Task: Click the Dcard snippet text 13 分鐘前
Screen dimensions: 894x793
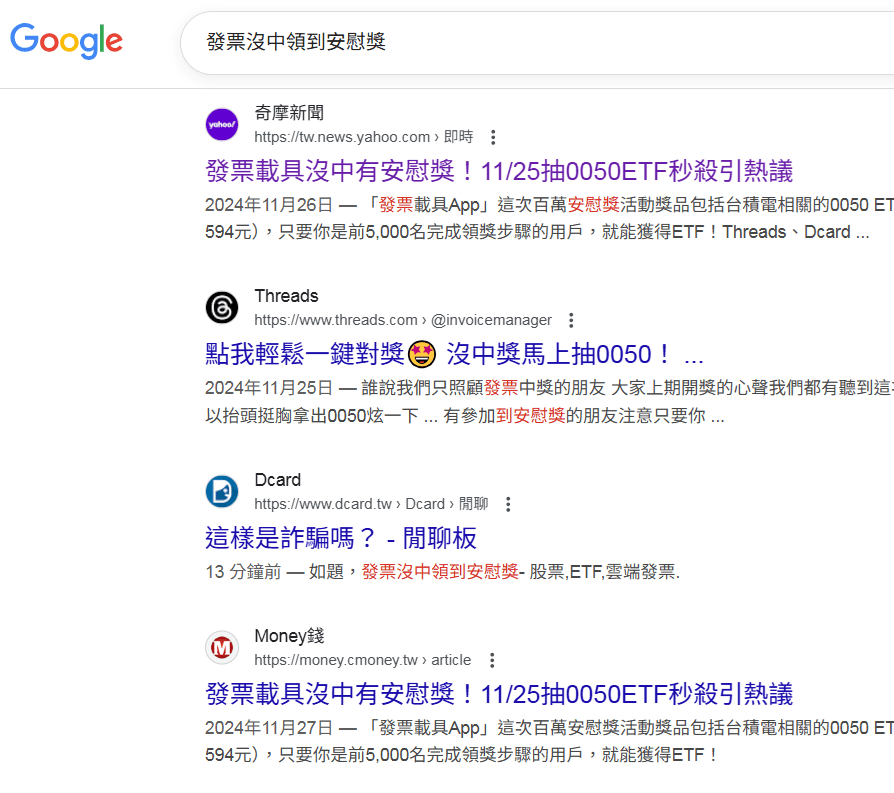Action: click(x=243, y=571)
